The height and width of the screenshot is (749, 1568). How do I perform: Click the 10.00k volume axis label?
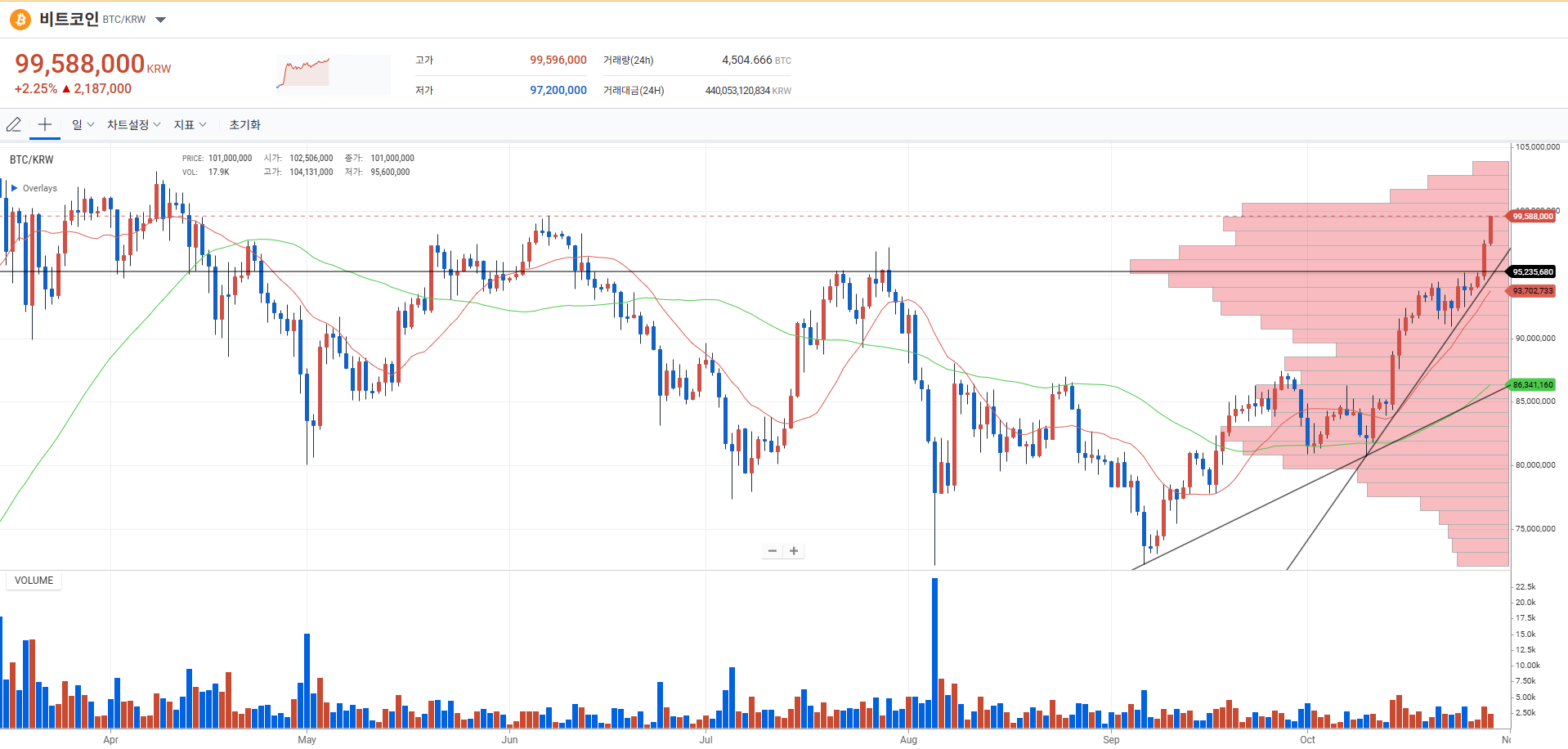1528,666
